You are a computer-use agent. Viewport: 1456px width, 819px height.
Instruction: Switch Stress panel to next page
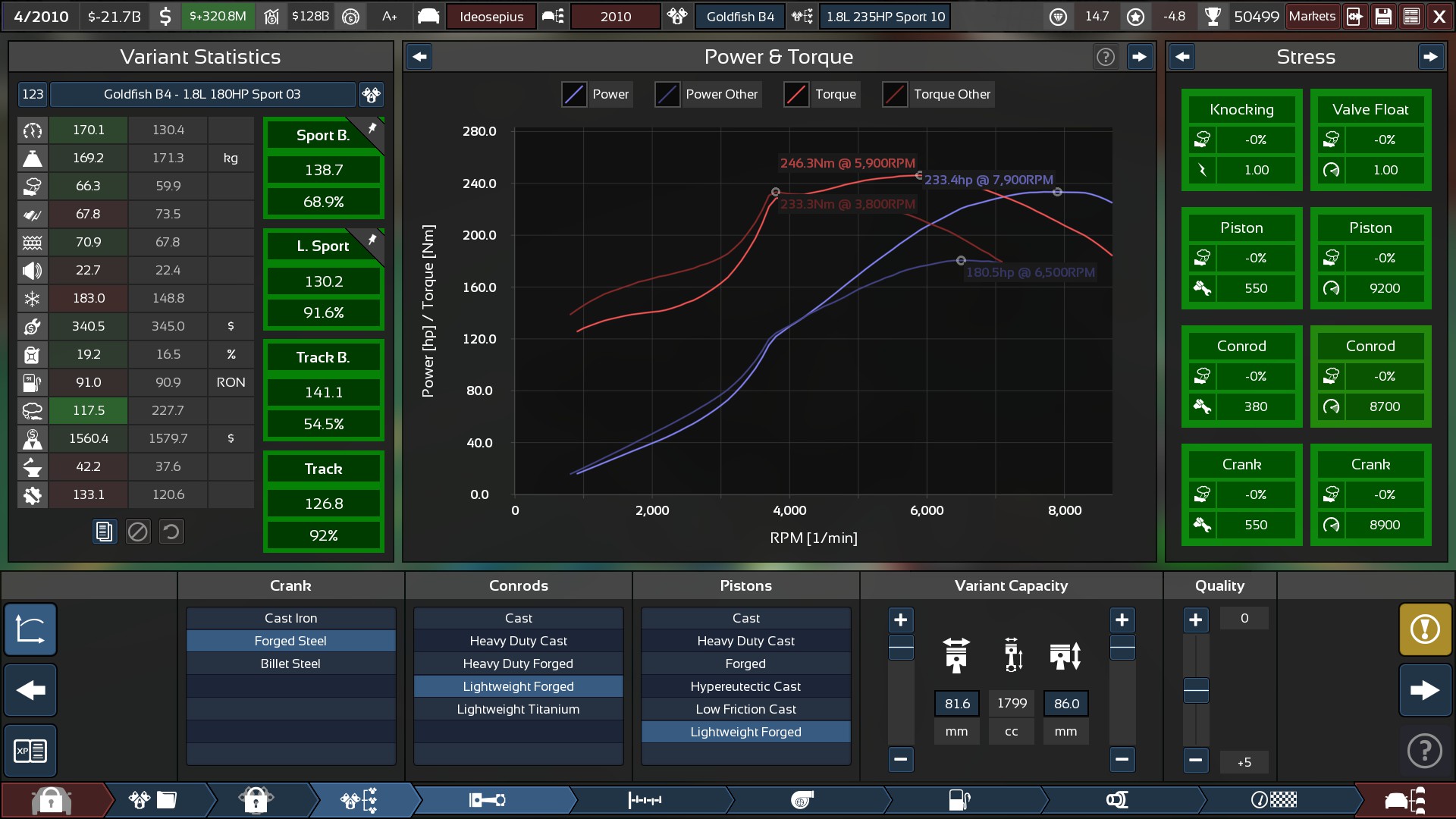pos(1430,57)
